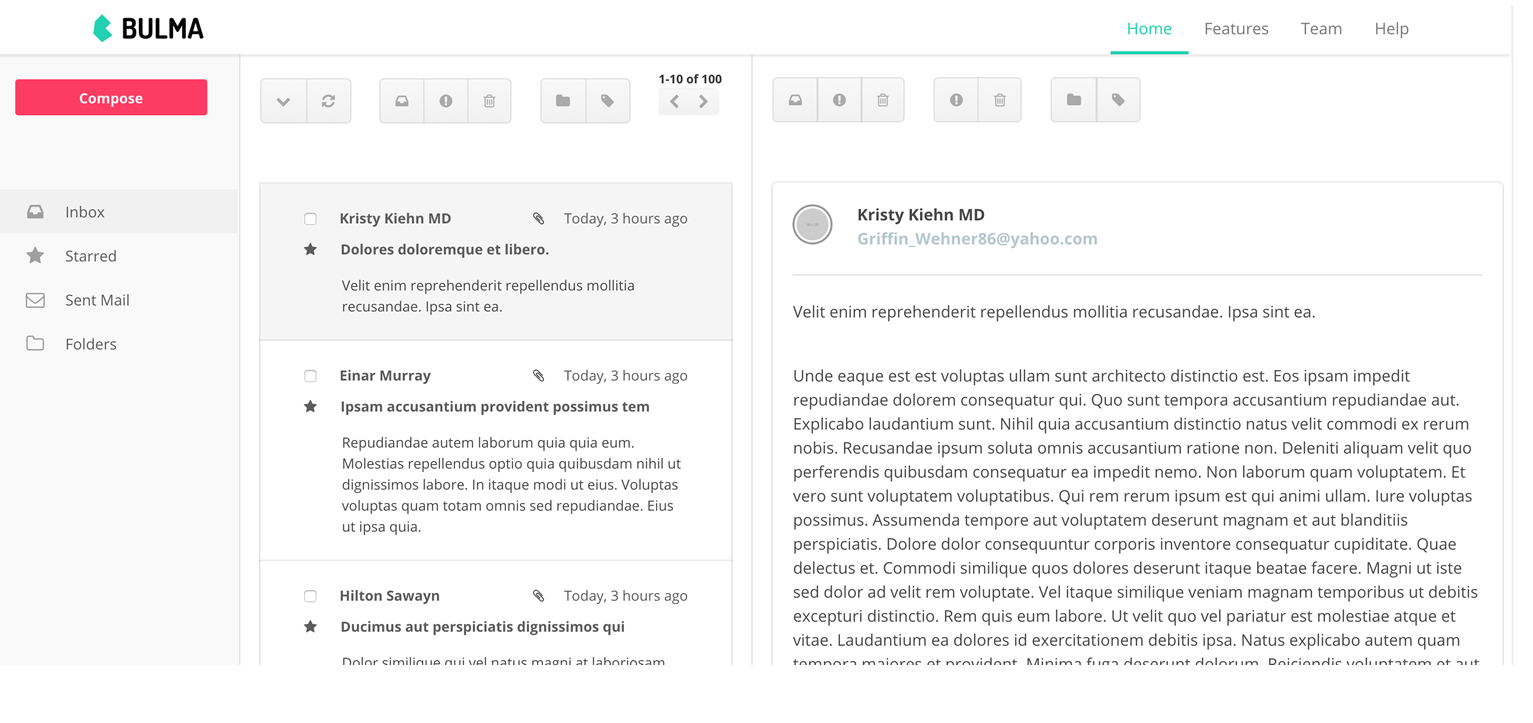Click the archive inbox icon in the list toolbar

[402, 101]
